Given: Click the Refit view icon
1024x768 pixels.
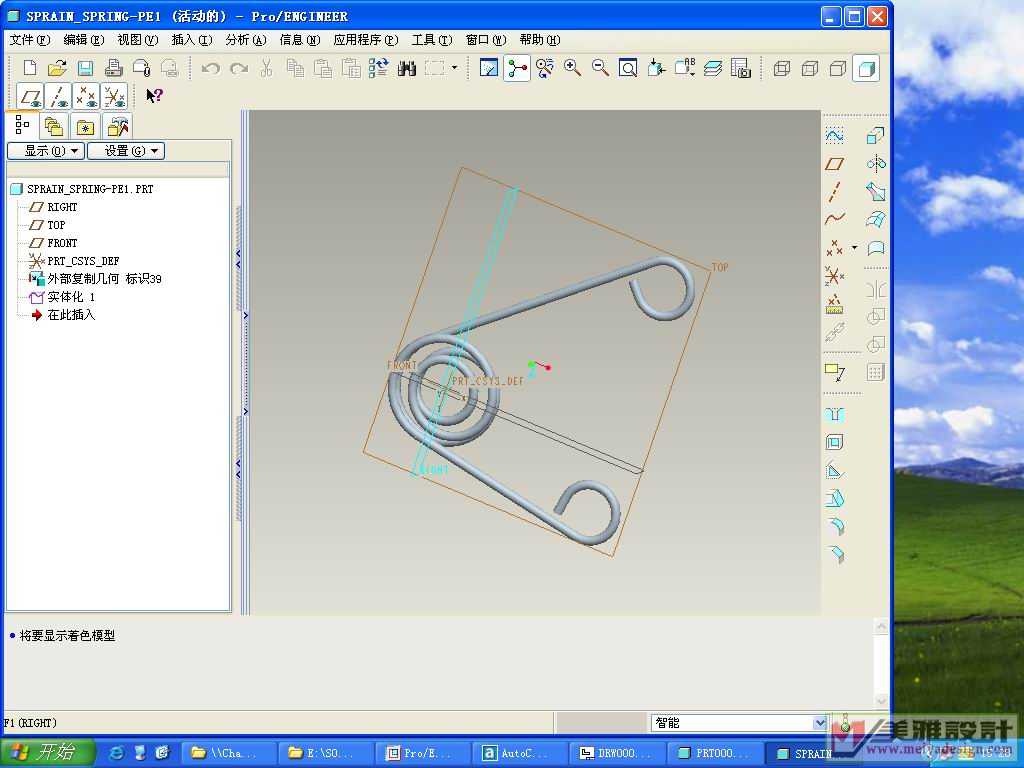Looking at the screenshot, I should pos(628,68).
